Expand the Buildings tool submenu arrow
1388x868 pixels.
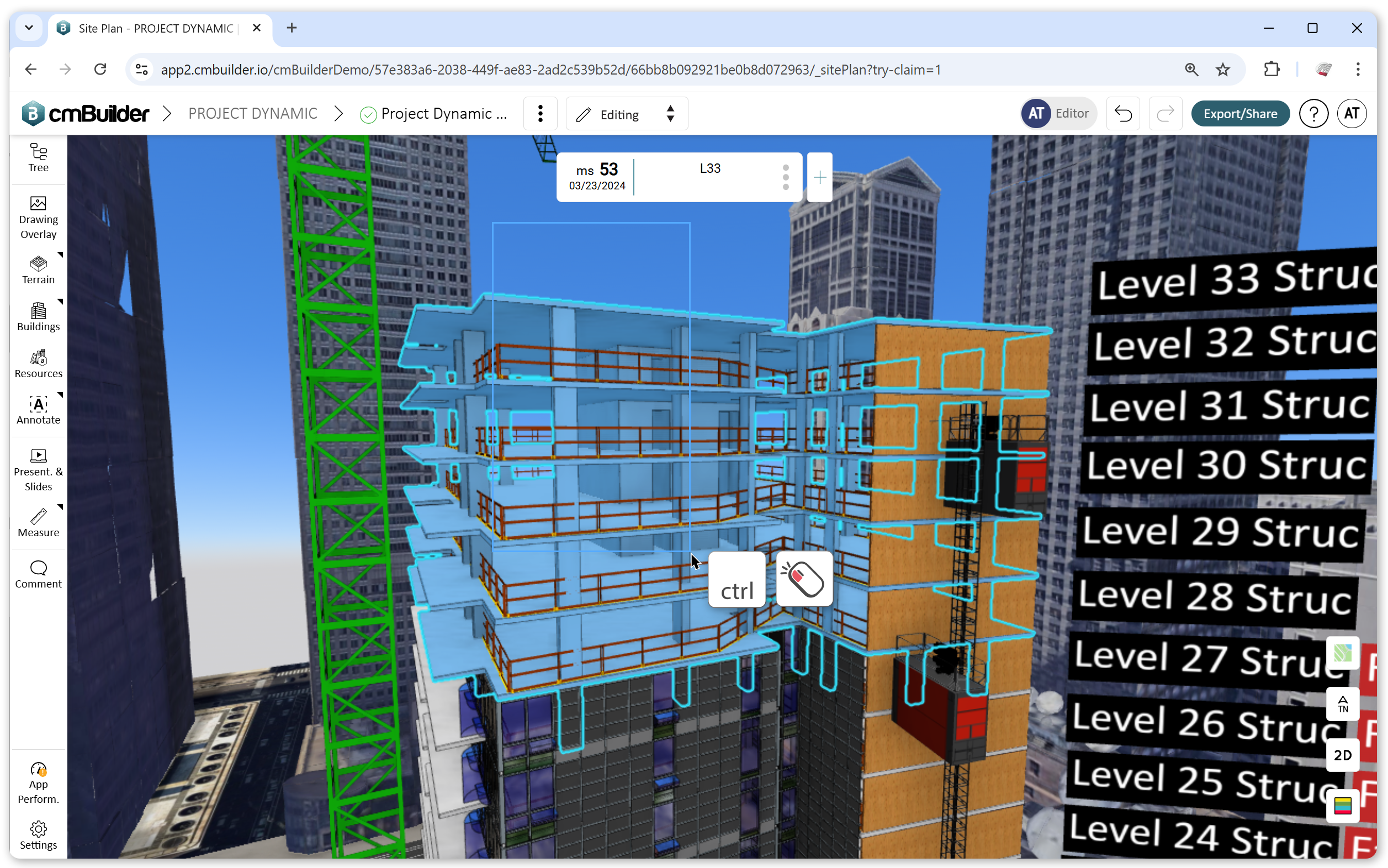[60, 301]
